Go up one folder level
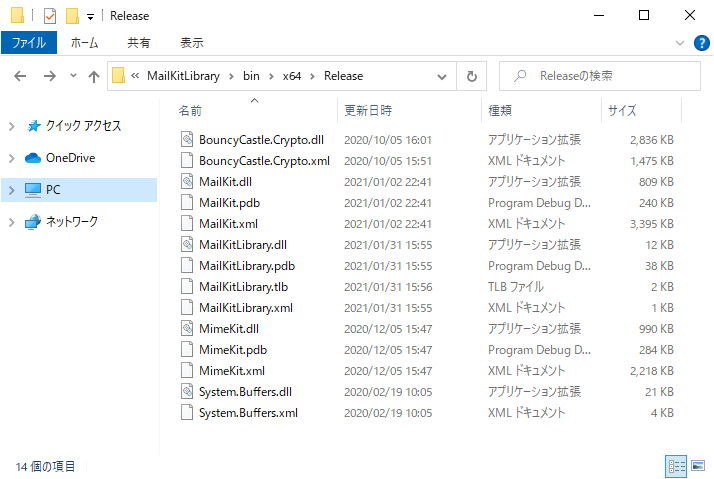 coord(94,76)
